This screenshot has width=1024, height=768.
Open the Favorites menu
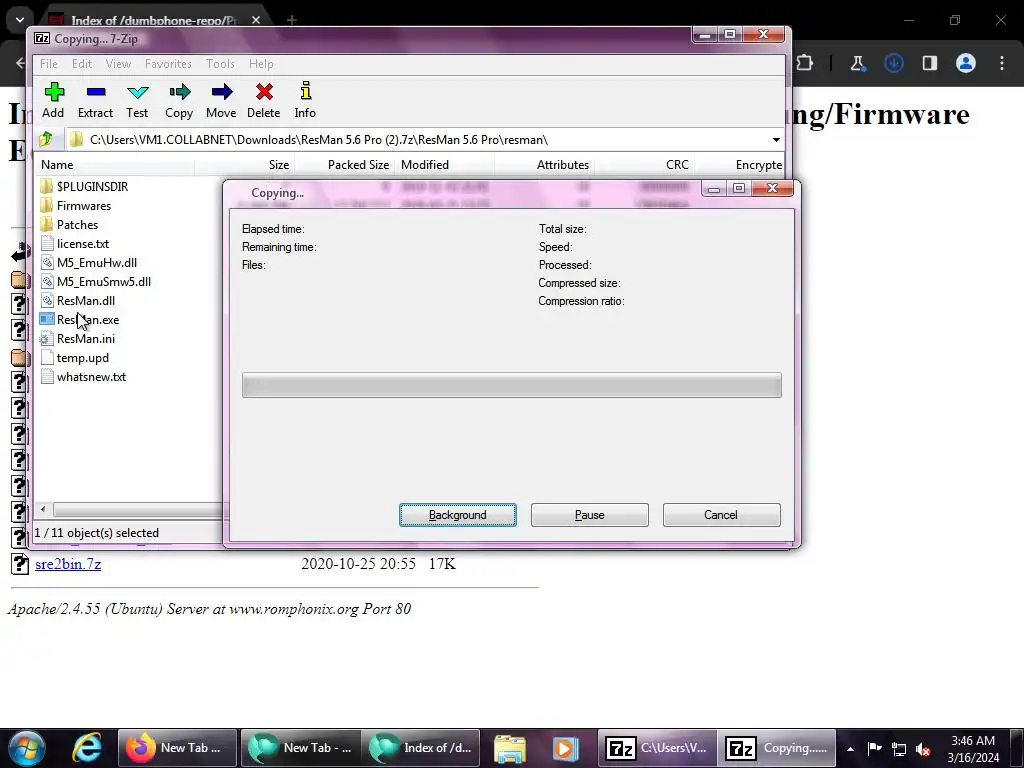tap(168, 64)
